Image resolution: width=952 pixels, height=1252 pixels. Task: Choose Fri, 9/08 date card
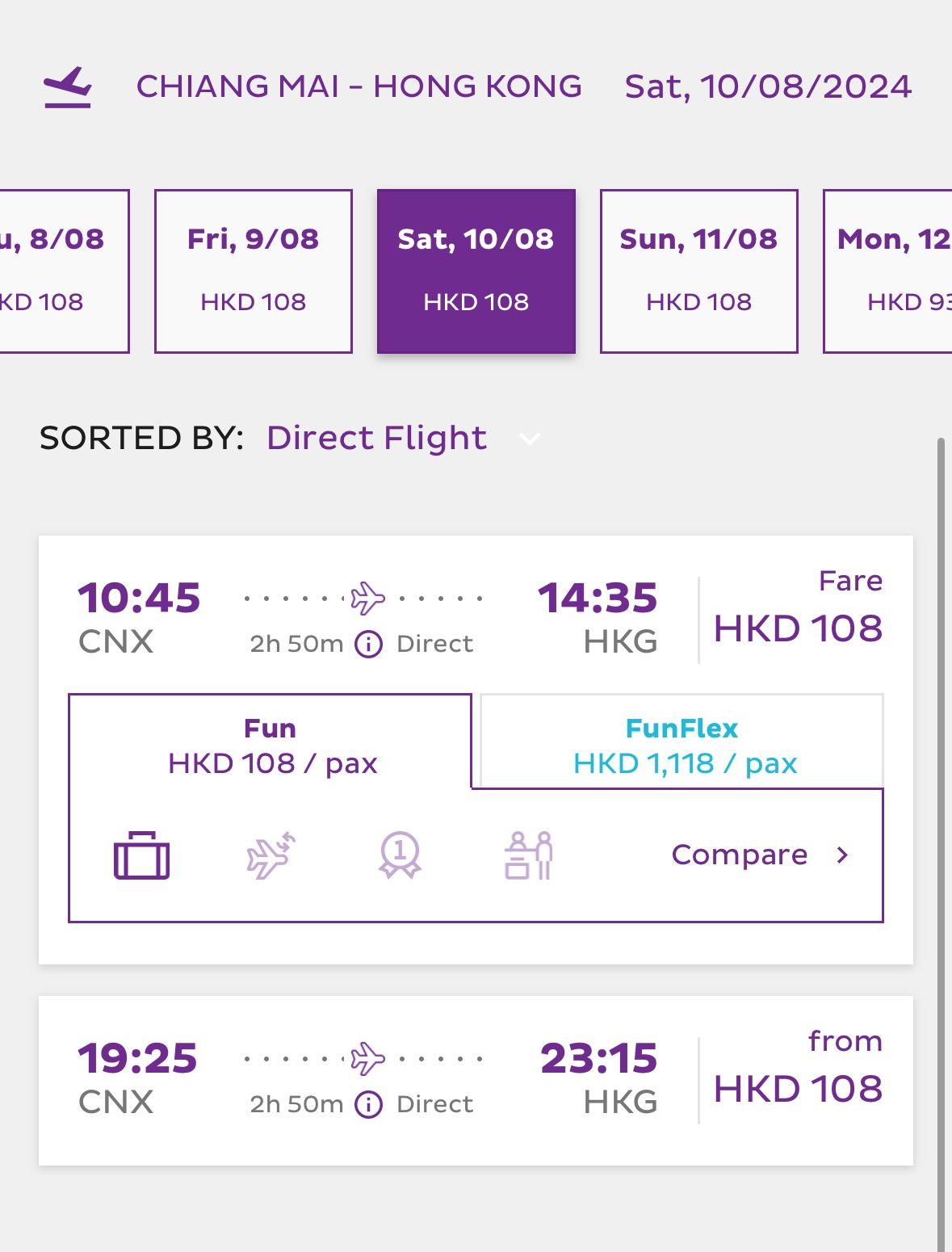click(254, 271)
